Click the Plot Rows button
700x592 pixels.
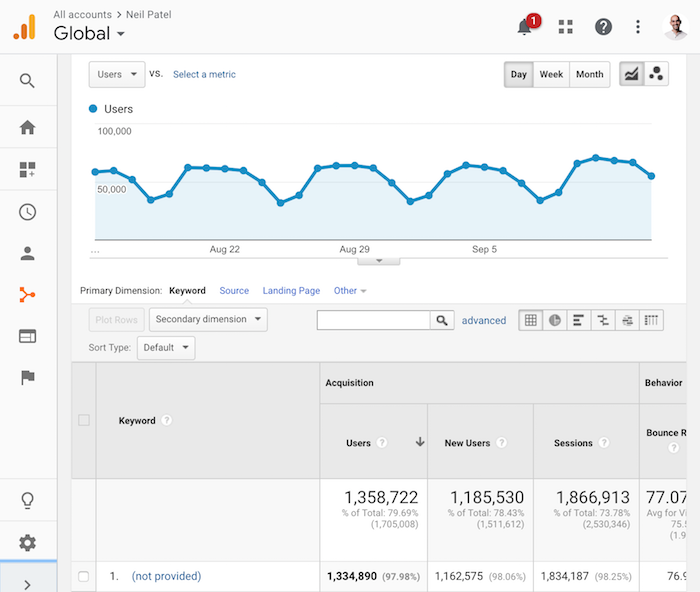(117, 320)
